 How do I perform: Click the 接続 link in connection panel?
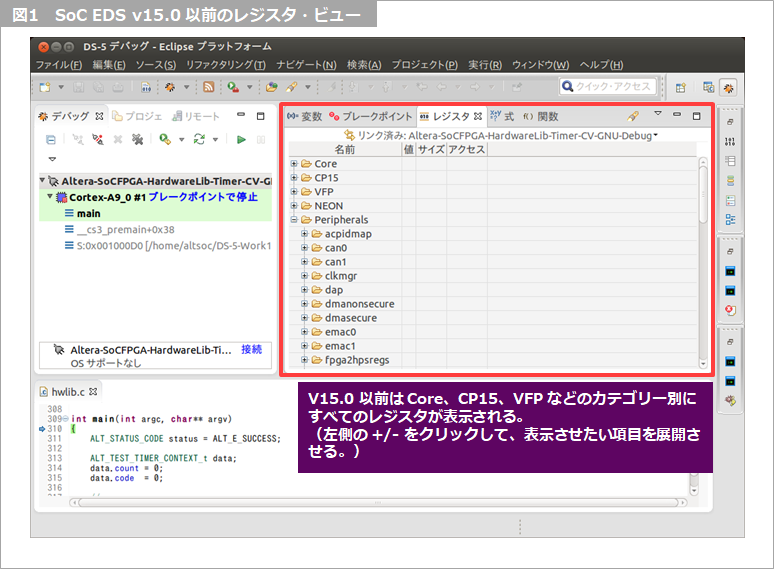pyautogui.click(x=251, y=349)
